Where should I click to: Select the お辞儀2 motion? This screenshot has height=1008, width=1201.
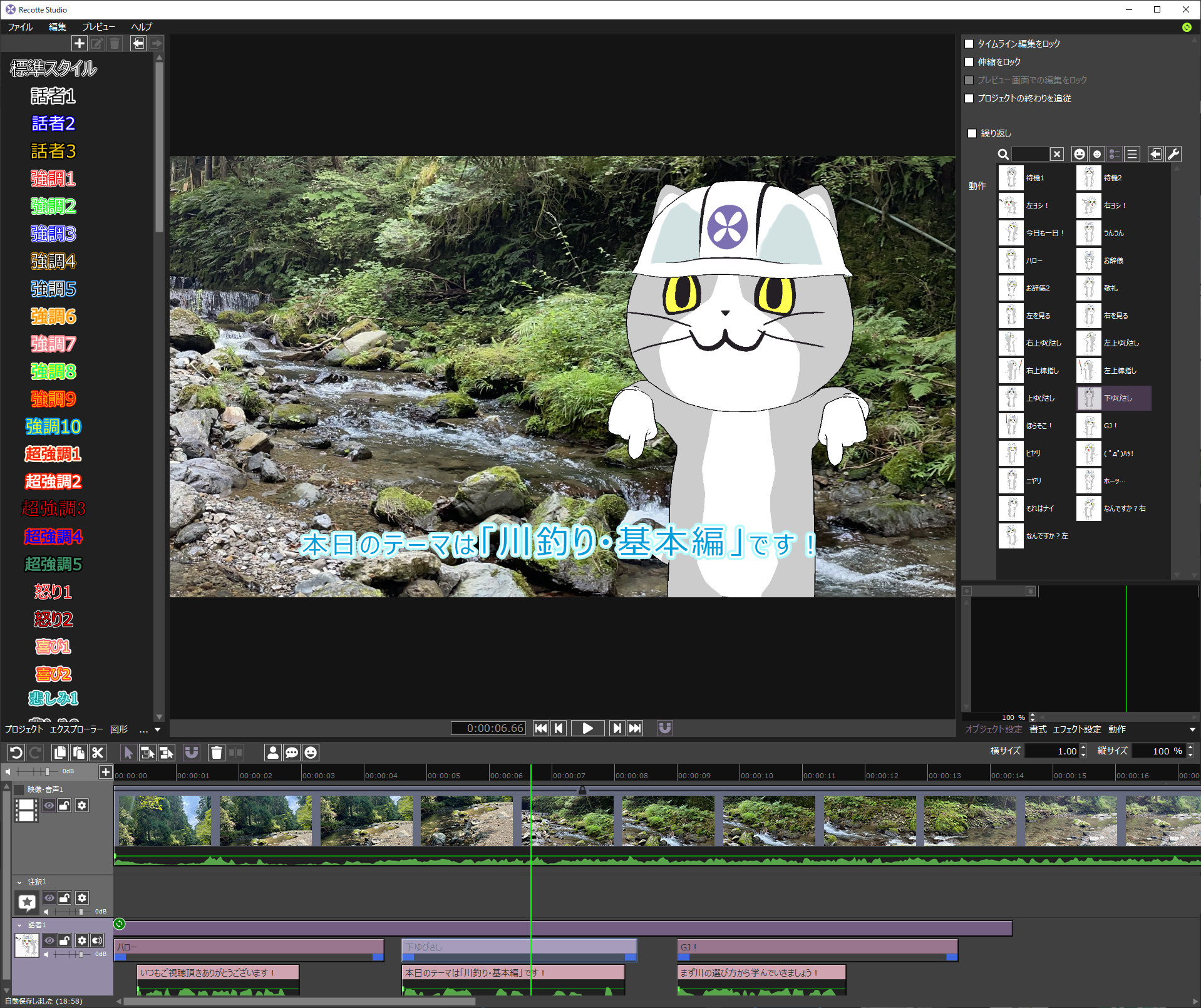tap(1036, 288)
